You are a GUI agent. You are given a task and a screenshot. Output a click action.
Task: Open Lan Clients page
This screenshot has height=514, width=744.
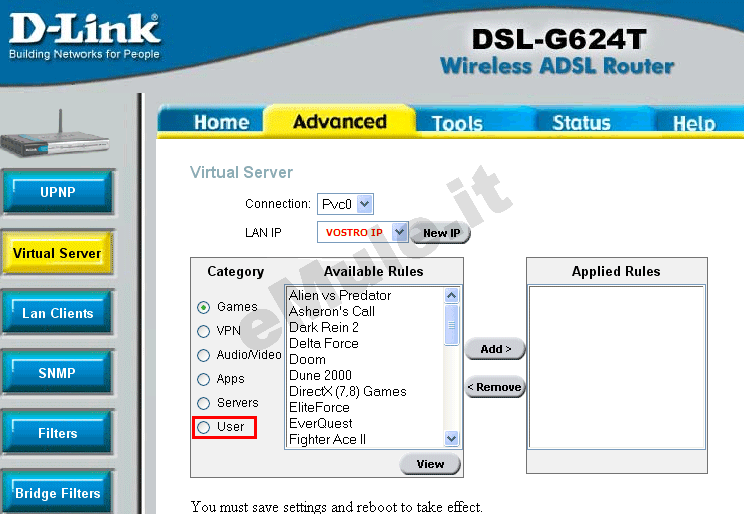click(x=58, y=313)
